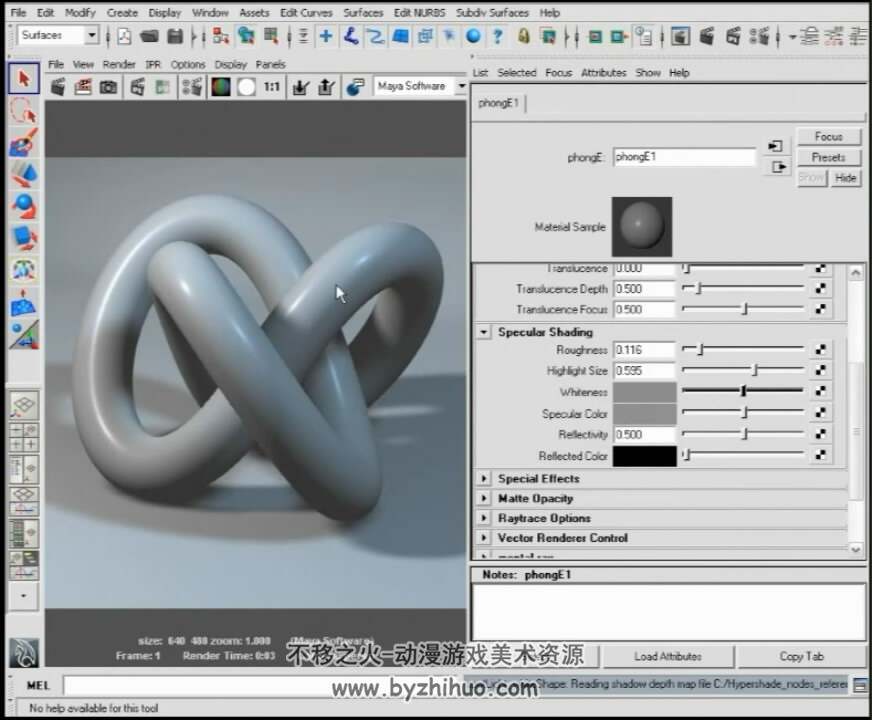872x720 pixels.
Task: Click the phongE name input field
Action: [685, 157]
